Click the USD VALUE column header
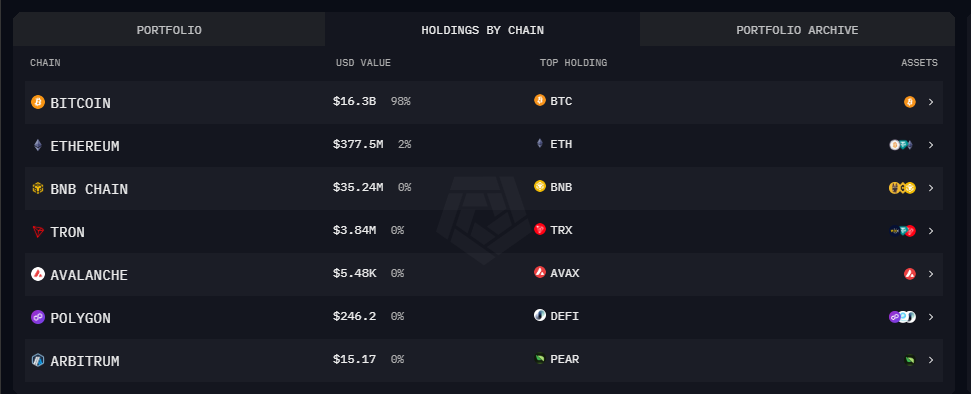Viewport: 971px width, 394px height. click(x=364, y=63)
